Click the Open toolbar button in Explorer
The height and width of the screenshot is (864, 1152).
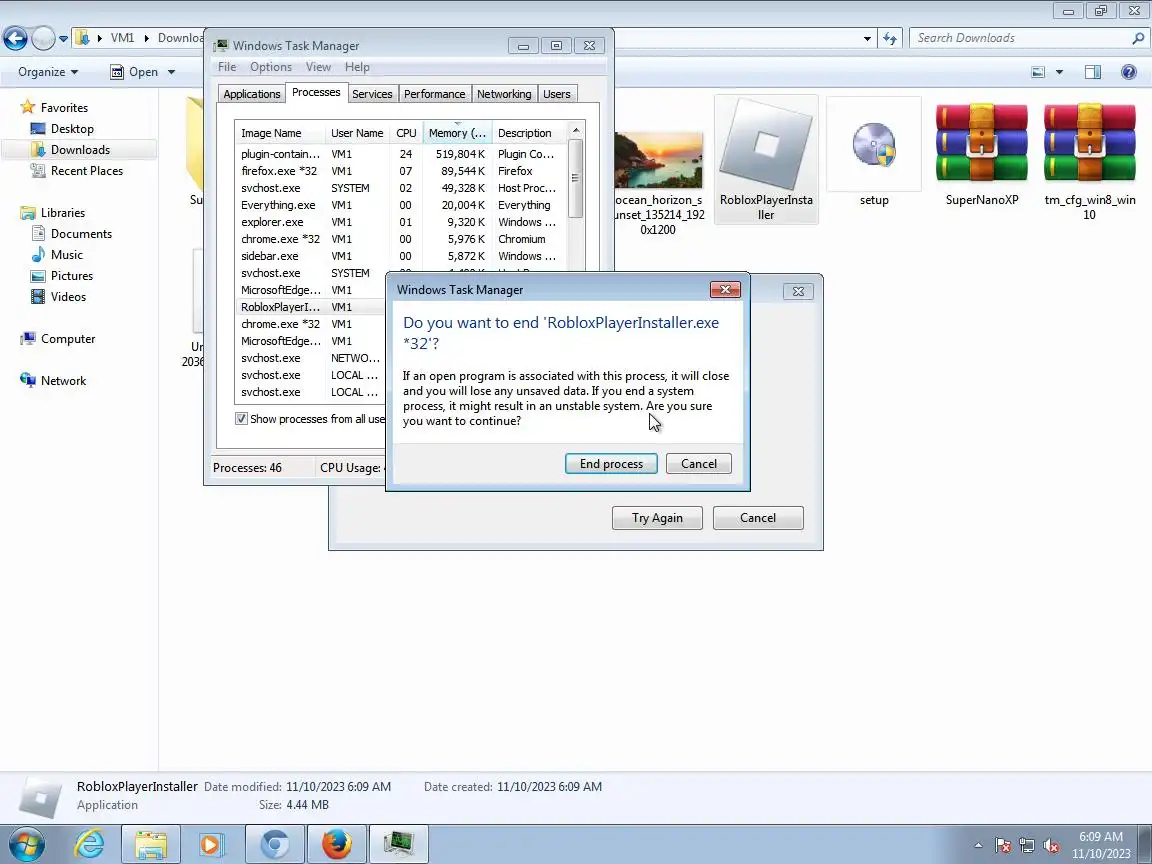134,72
